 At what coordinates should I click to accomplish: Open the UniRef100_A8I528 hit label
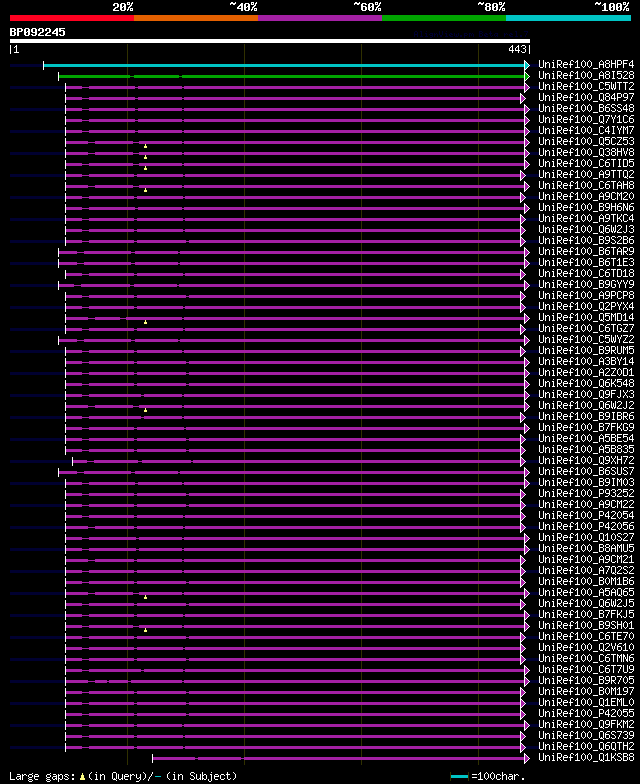586,76
